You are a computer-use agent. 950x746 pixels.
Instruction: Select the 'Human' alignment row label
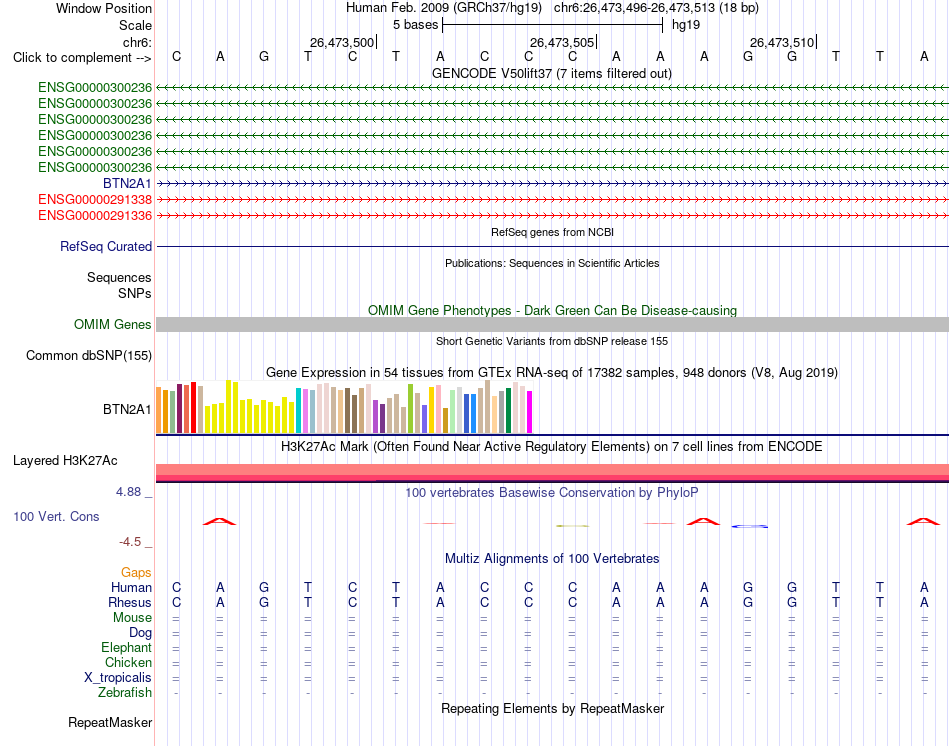tap(131, 587)
